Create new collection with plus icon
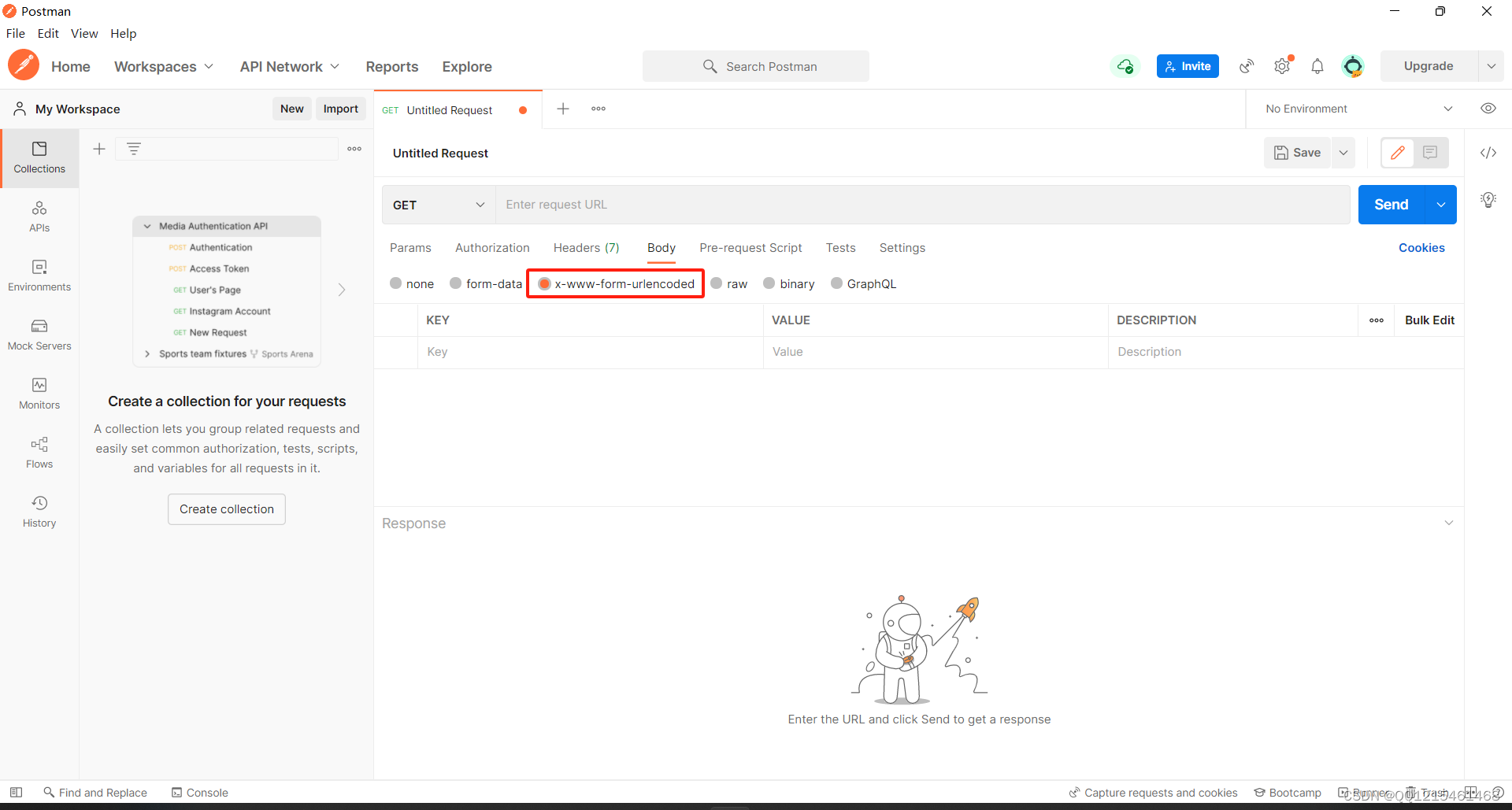Screen dimensions: 1512x810 pyautogui.click(x=99, y=149)
